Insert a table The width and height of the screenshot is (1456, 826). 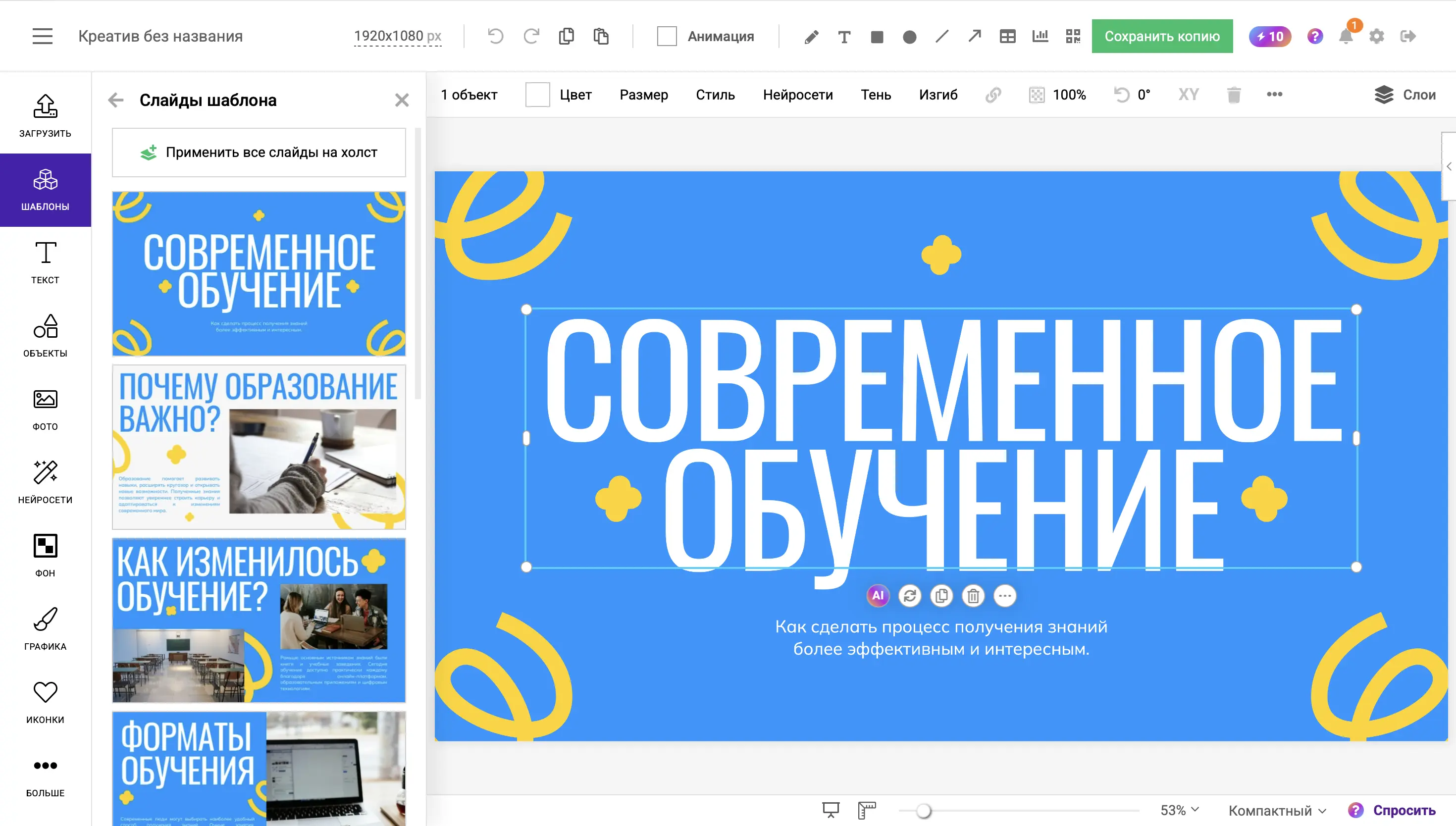(x=1007, y=37)
